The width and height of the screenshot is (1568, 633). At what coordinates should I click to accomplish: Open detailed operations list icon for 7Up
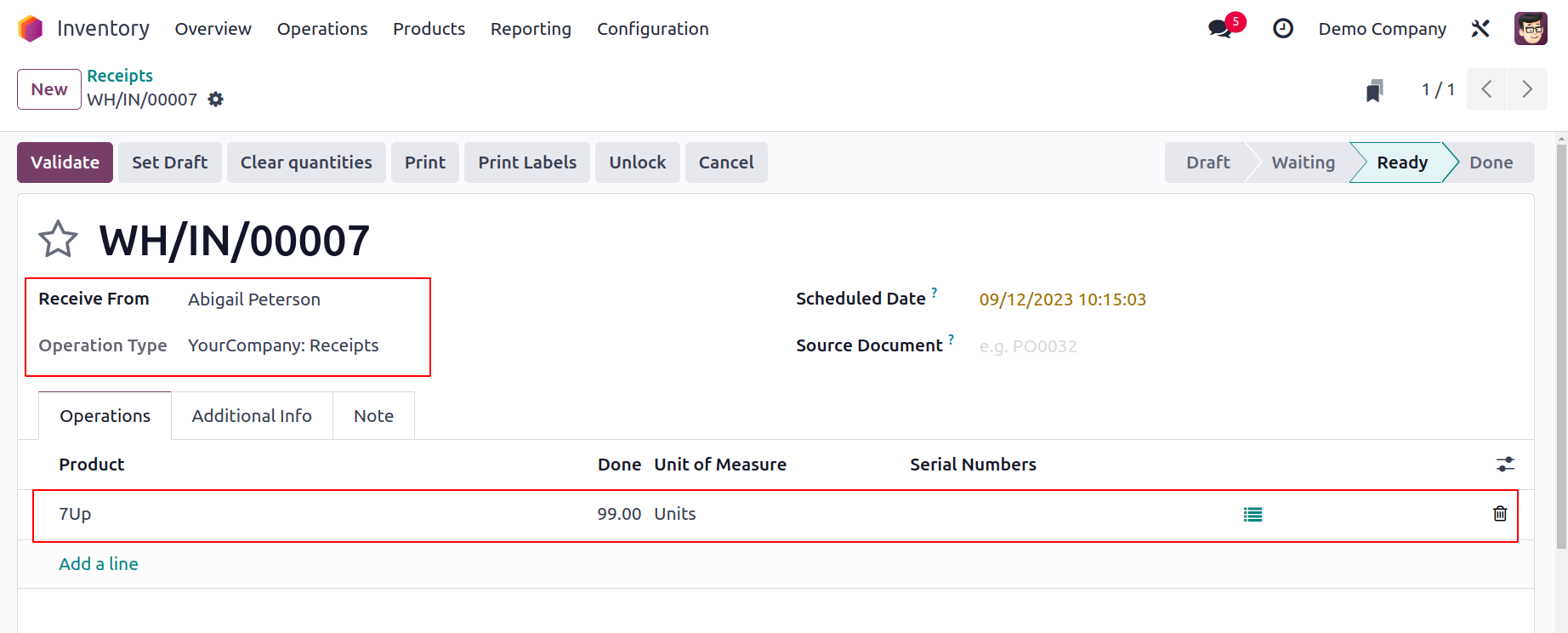1253,514
